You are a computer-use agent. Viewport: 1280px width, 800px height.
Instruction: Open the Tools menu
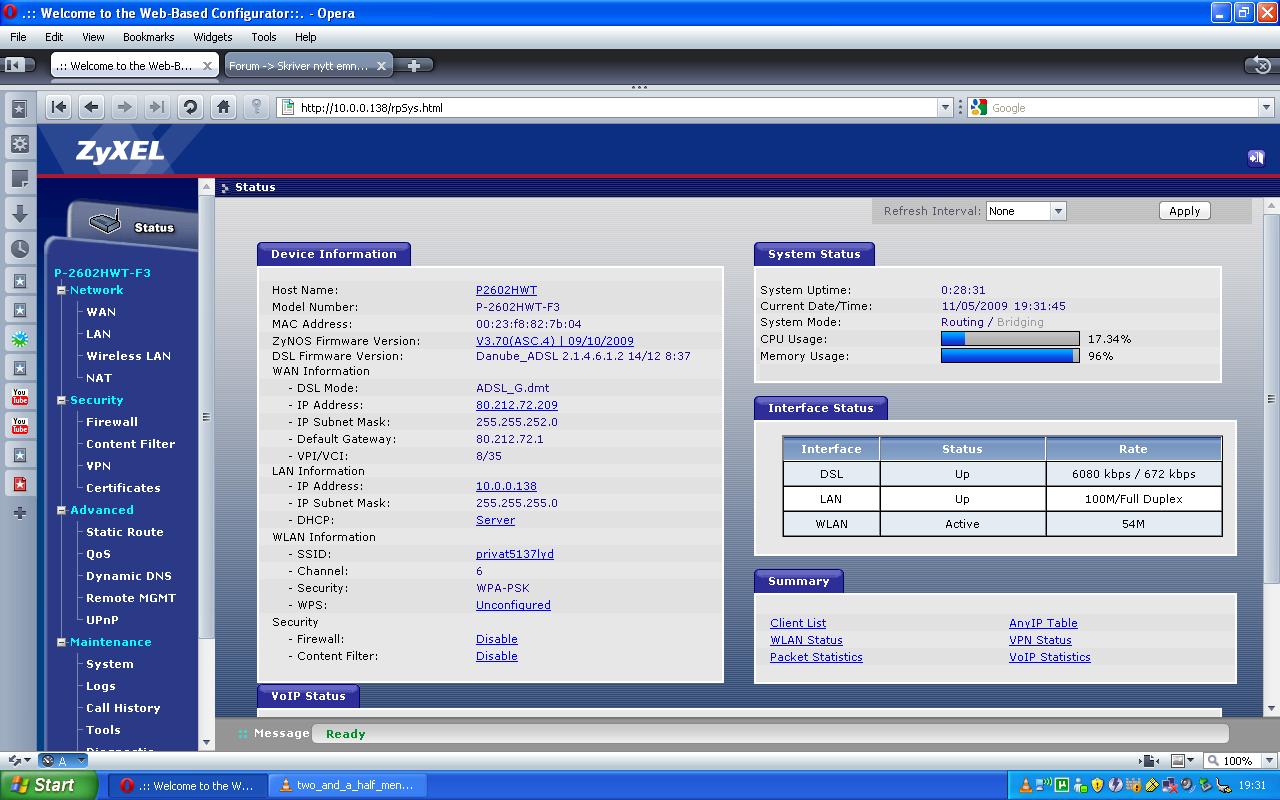[x=264, y=37]
